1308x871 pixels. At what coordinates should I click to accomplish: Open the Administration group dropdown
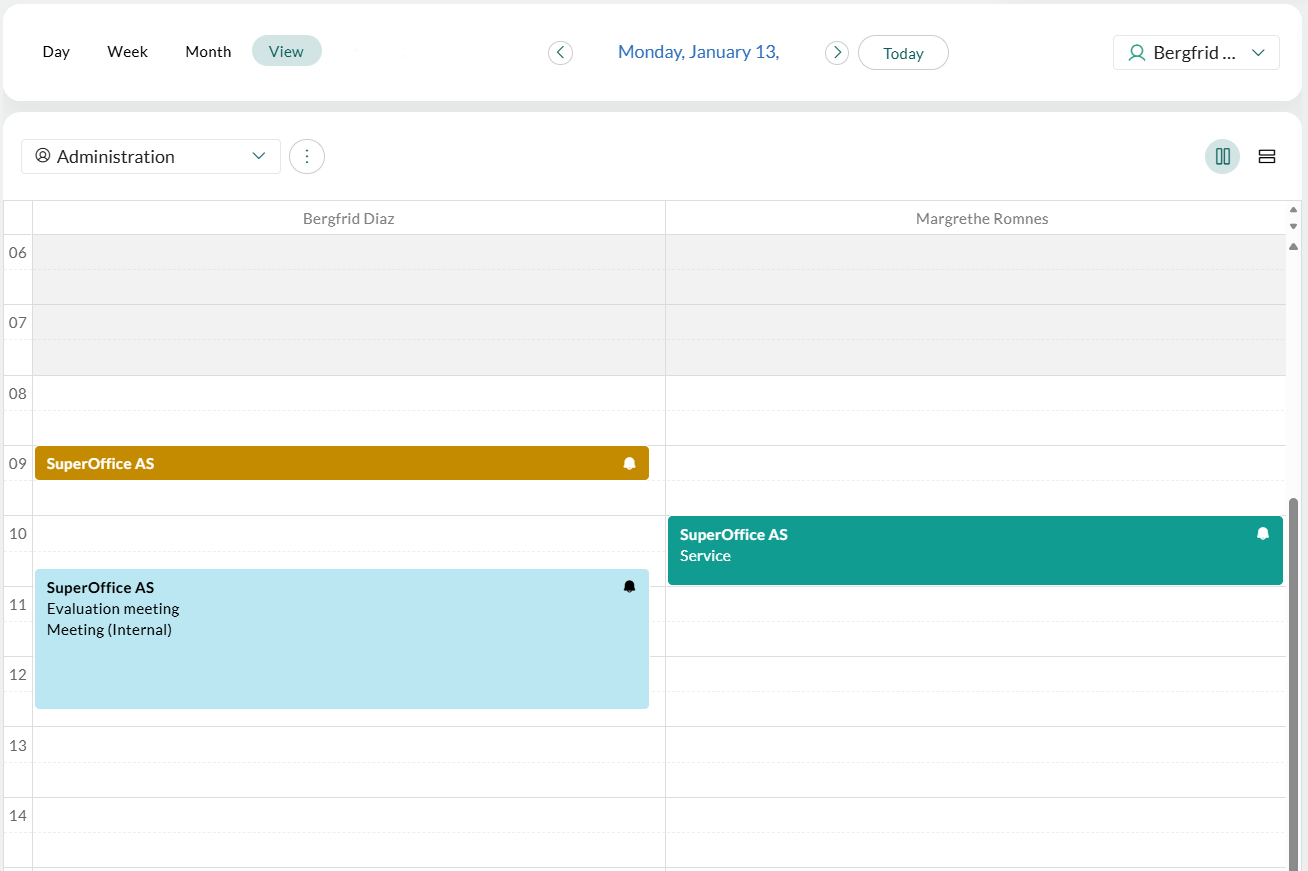point(151,156)
